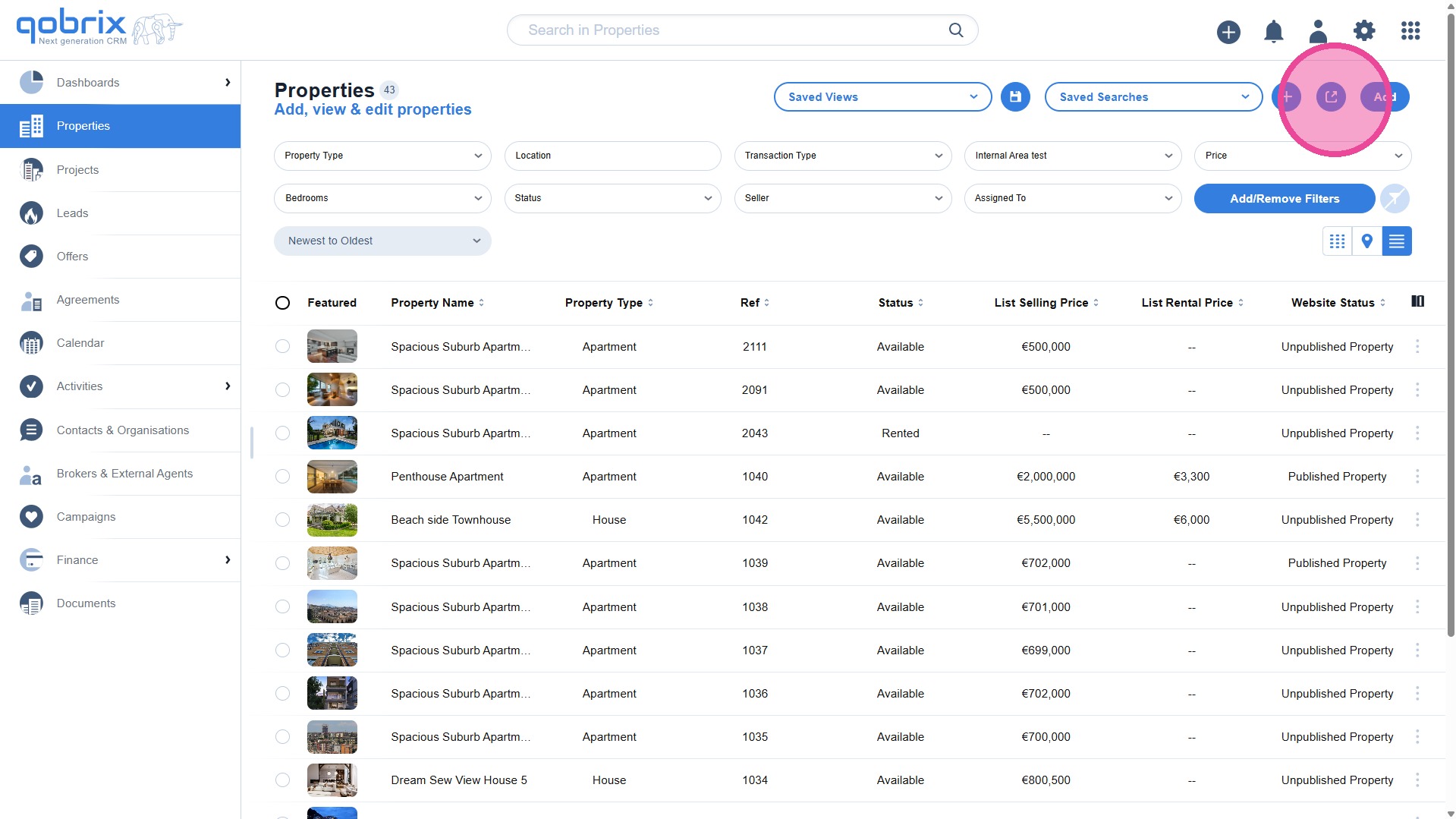Open the column chooser icon
The image size is (1456, 819).
[x=1417, y=301]
